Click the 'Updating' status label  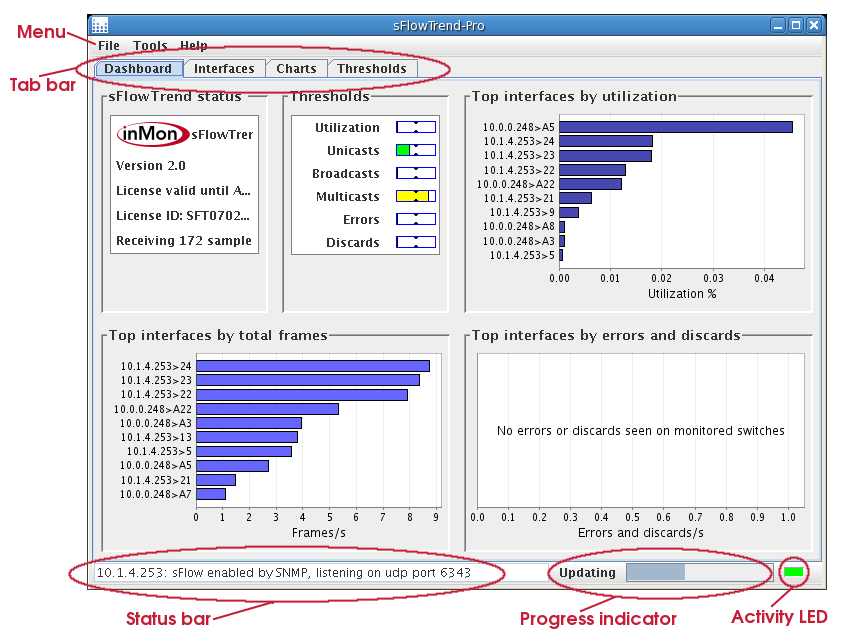click(587, 573)
